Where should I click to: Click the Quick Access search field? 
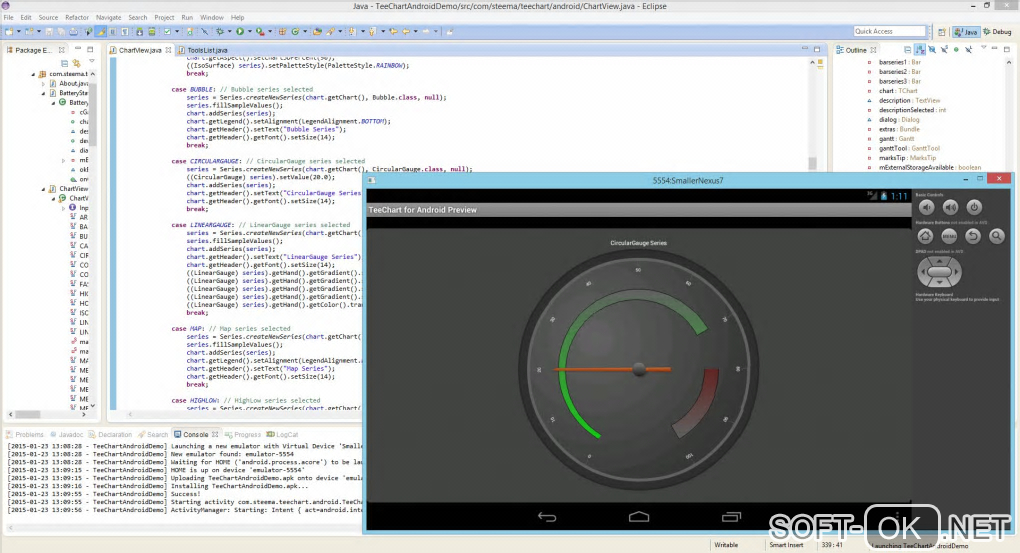888,32
